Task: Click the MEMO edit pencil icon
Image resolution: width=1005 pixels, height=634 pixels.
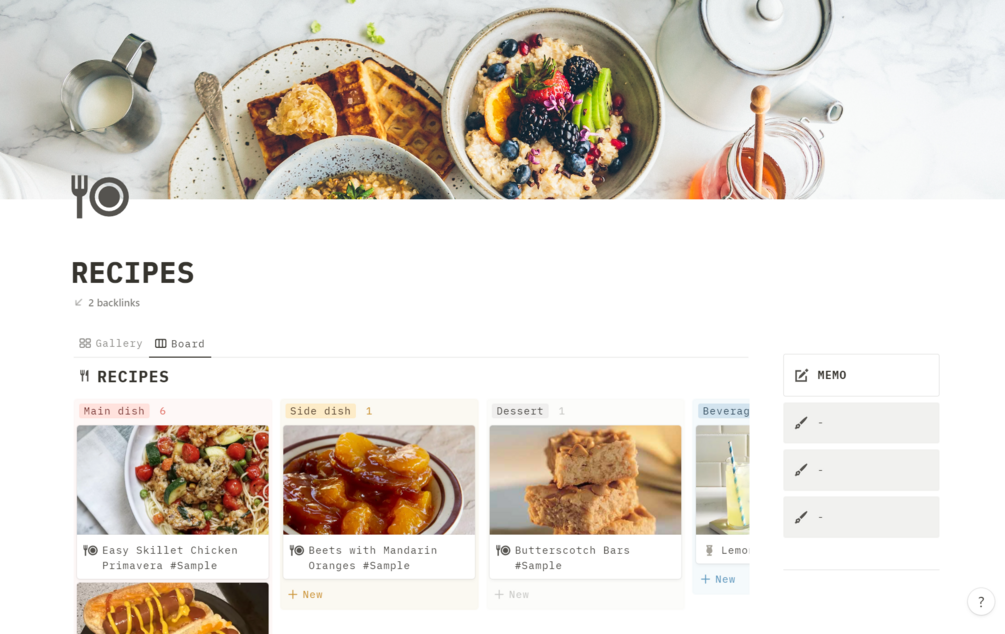Action: pyautogui.click(x=801, y=376)
